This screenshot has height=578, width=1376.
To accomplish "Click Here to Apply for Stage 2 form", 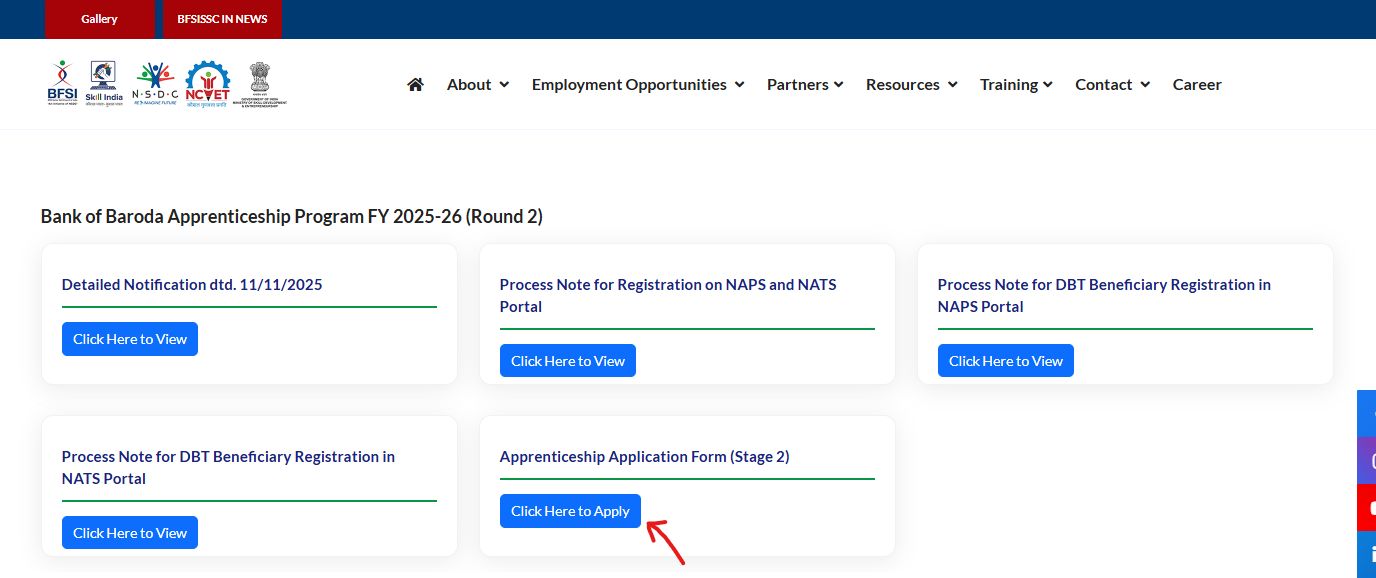I will [x=570, y=511].
